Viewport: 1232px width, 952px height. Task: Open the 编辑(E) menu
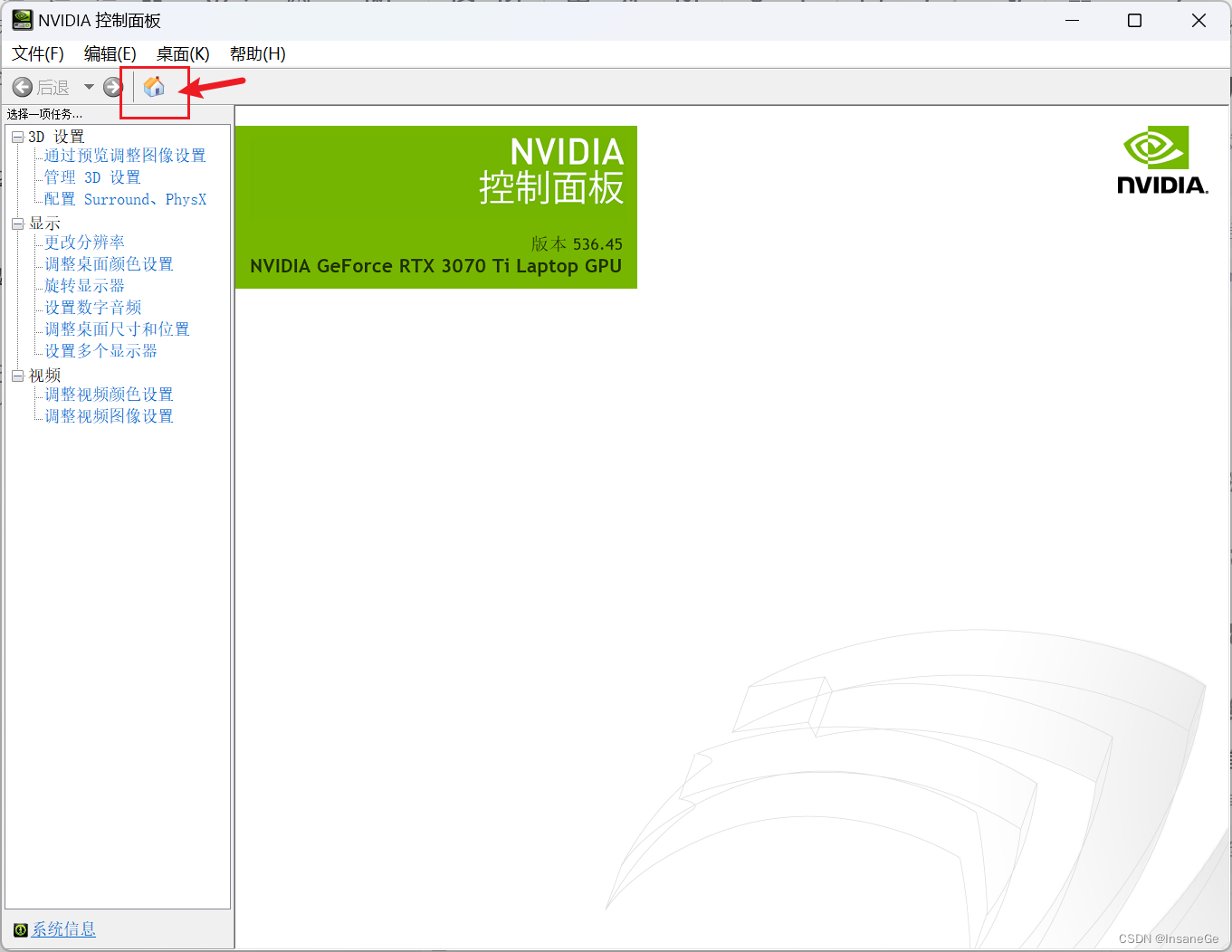point(110,54)
